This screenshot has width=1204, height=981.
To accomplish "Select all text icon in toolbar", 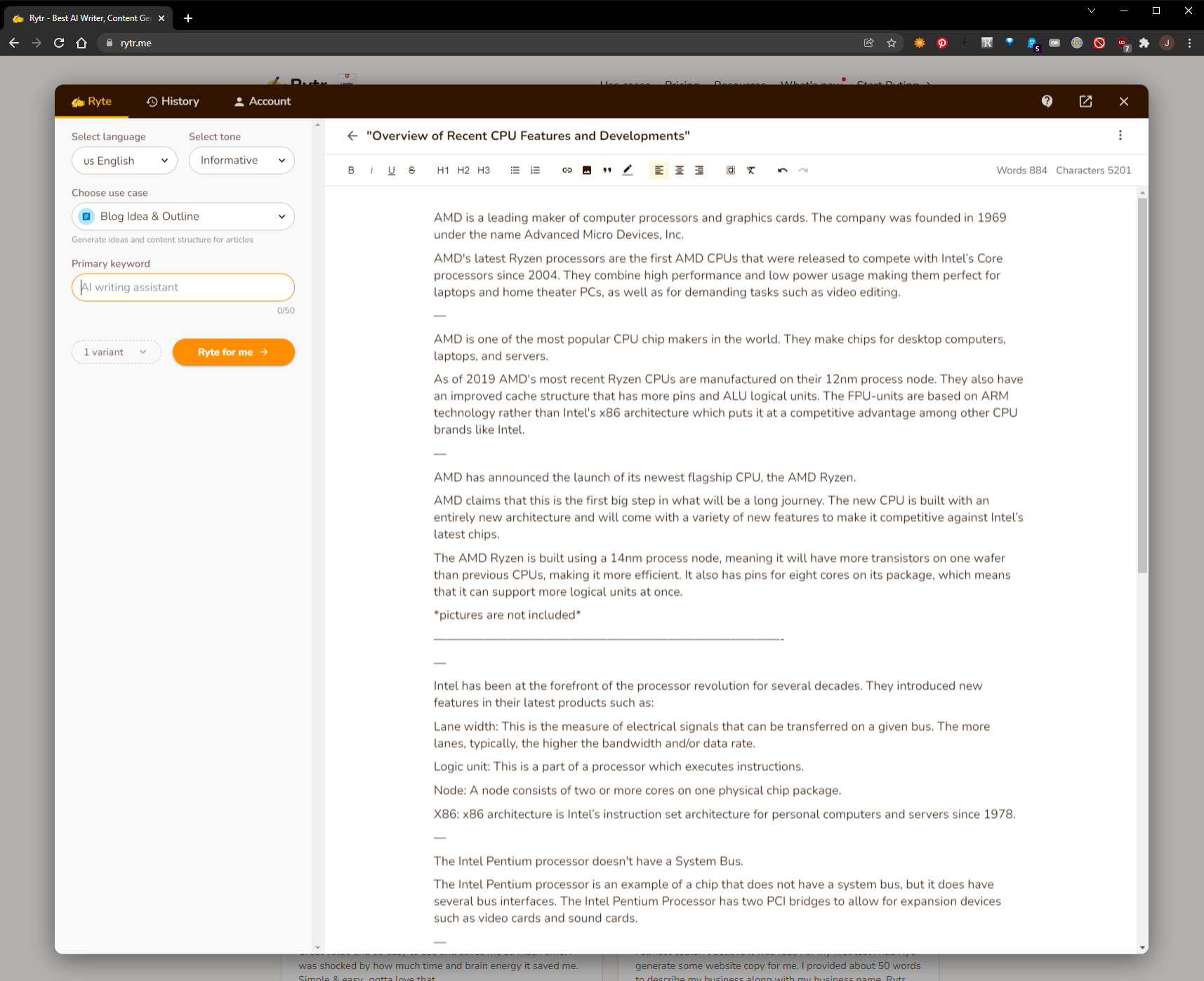I will coord(731,171).
